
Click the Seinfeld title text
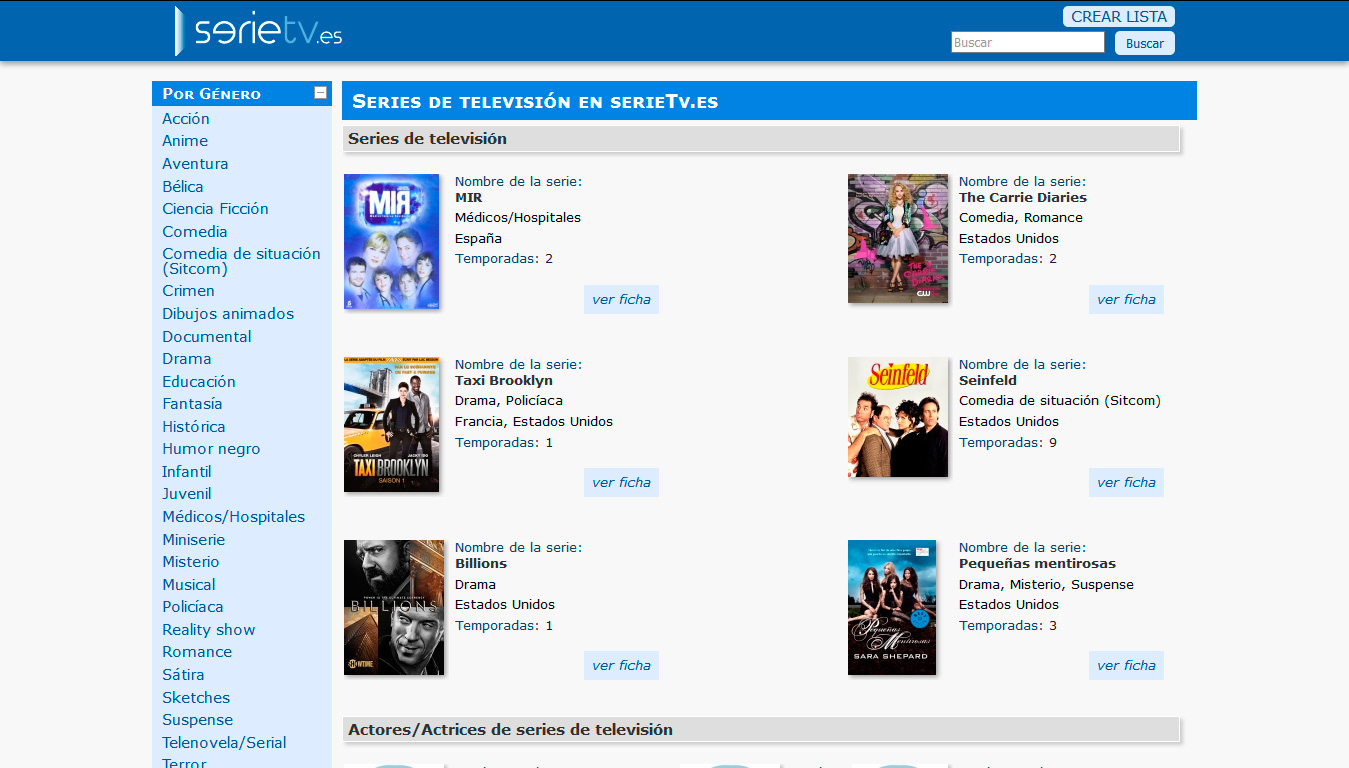988,380
